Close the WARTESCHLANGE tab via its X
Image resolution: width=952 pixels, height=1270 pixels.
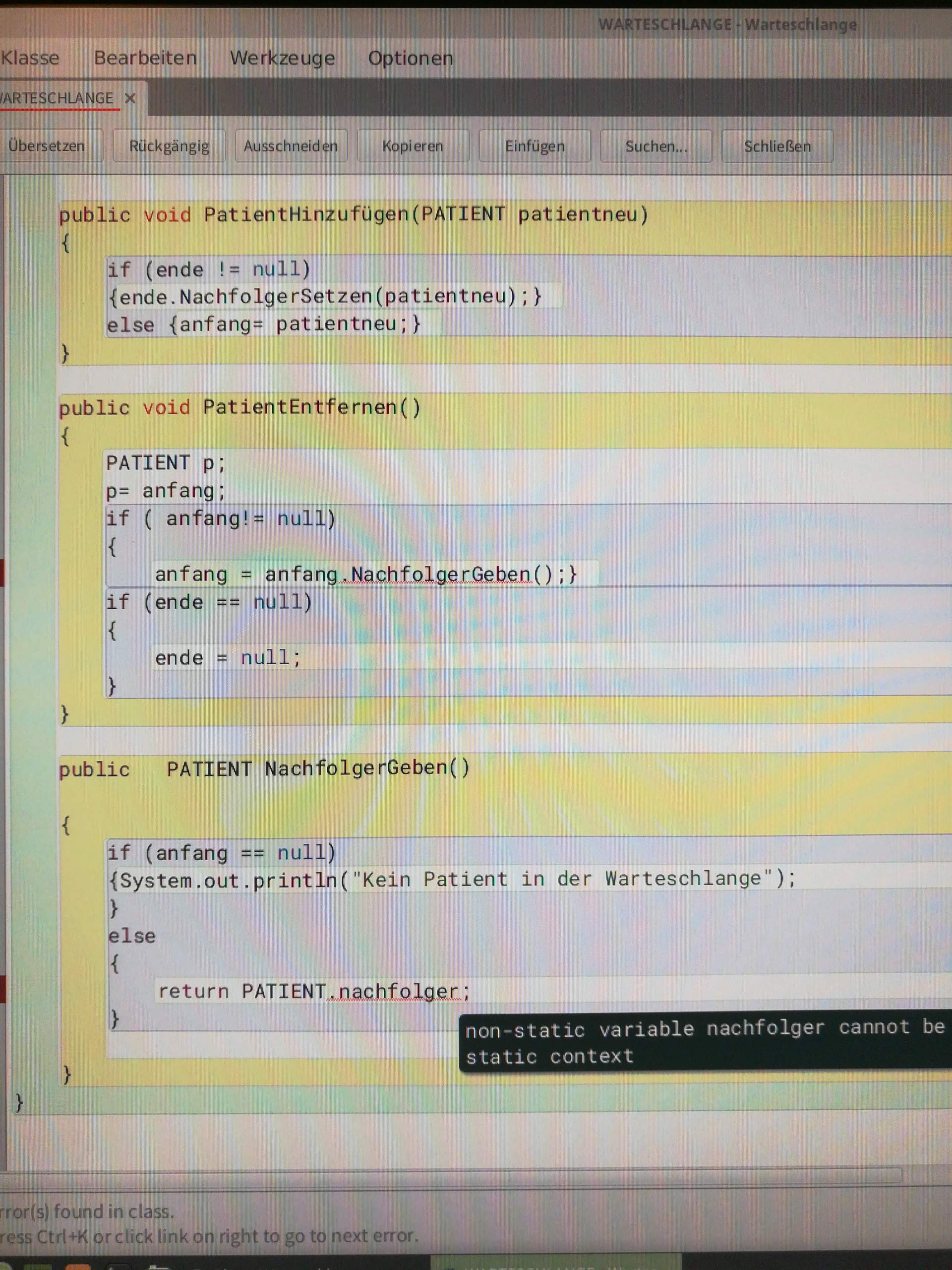131,98
